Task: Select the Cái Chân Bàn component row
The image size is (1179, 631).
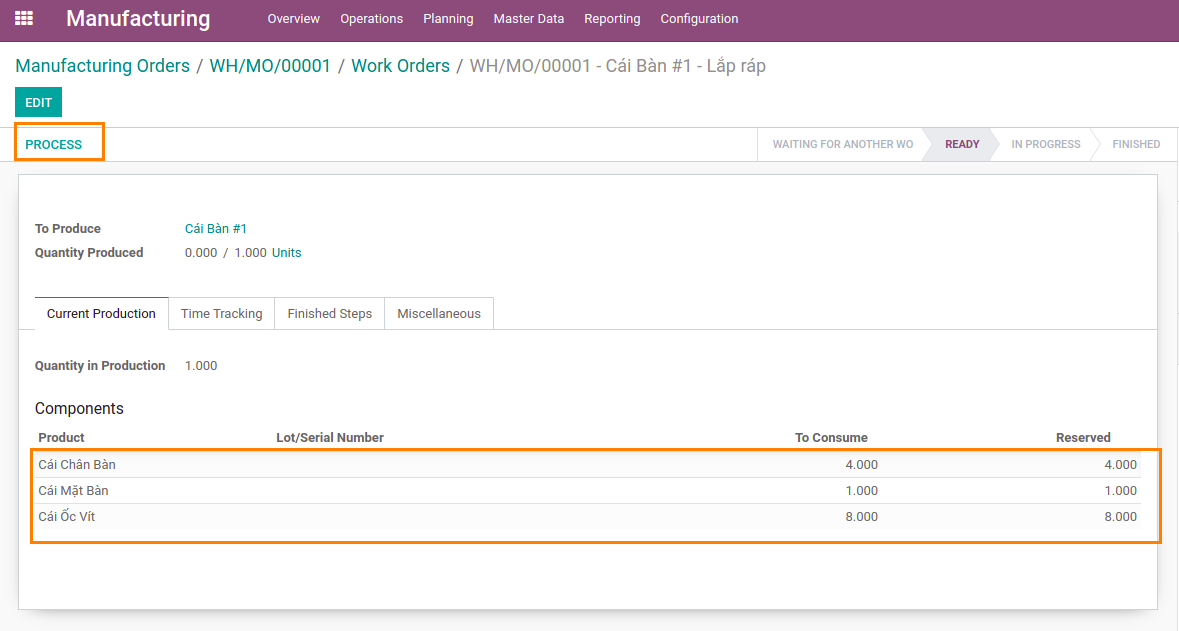Action: click(x=588, y=465)
